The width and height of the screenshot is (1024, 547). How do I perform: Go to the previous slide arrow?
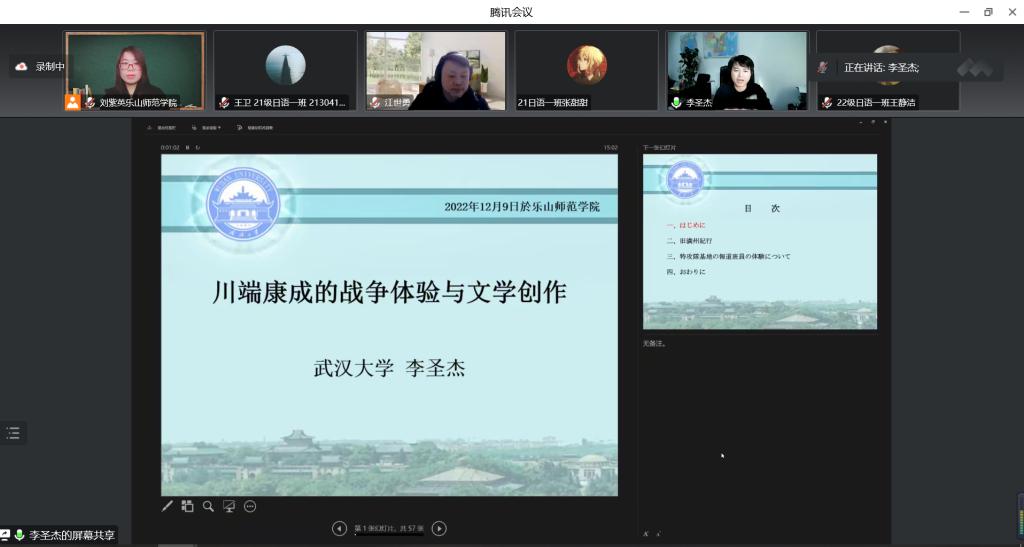coord(339,528)
